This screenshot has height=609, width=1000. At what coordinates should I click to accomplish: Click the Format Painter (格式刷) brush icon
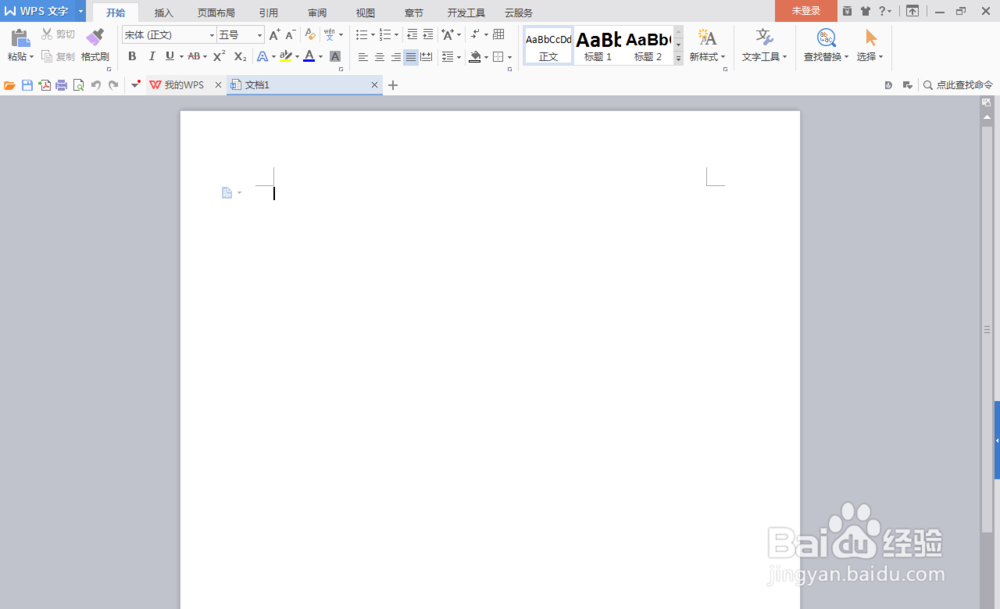pyautogui.click(x=95, y=38)
